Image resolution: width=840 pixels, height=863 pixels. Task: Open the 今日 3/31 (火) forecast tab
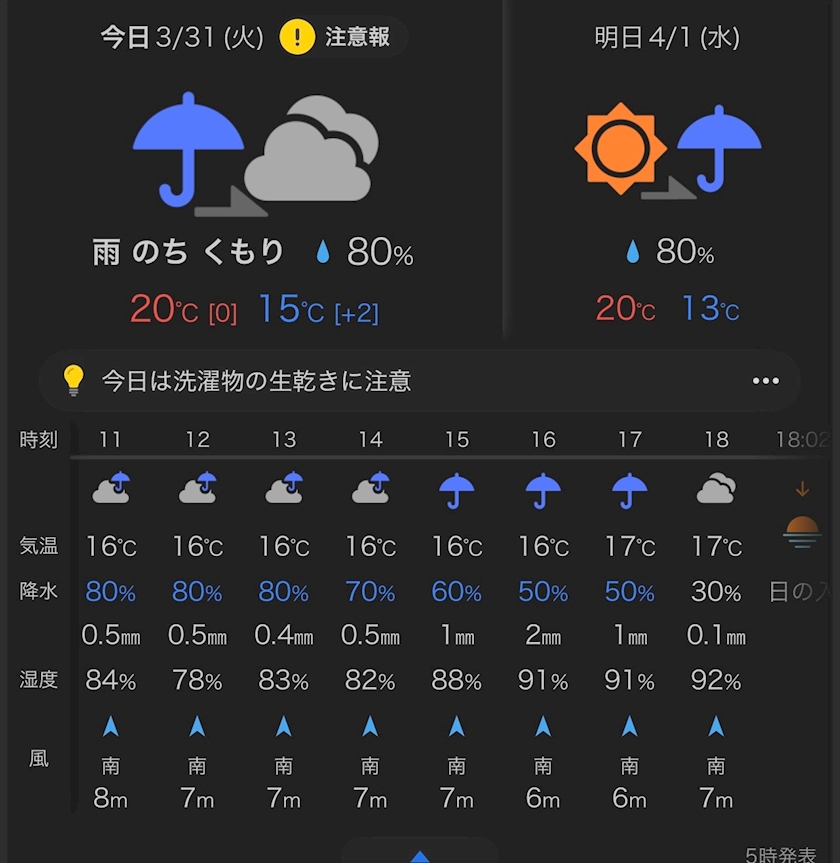click(182, 38)
